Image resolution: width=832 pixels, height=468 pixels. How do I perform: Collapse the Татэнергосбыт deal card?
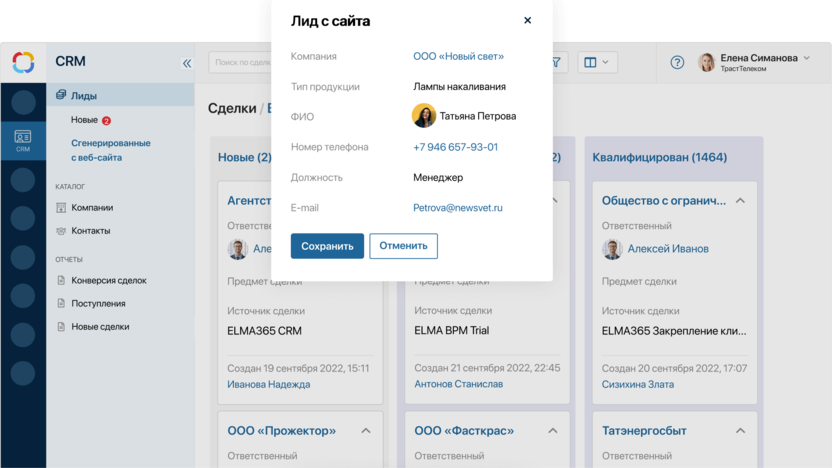pyautogui.click(x=740, y=431)
